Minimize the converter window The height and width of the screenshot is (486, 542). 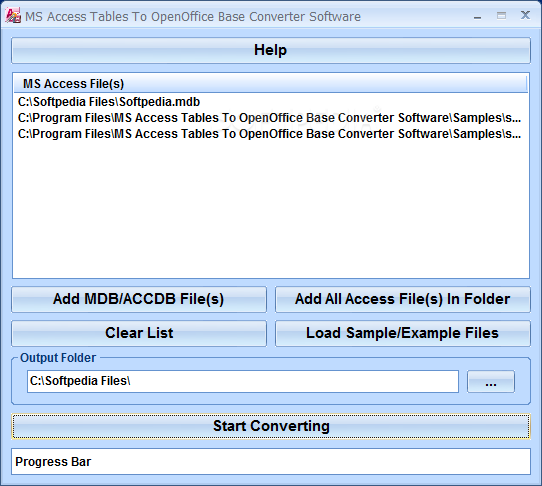(x=477, y=16)
